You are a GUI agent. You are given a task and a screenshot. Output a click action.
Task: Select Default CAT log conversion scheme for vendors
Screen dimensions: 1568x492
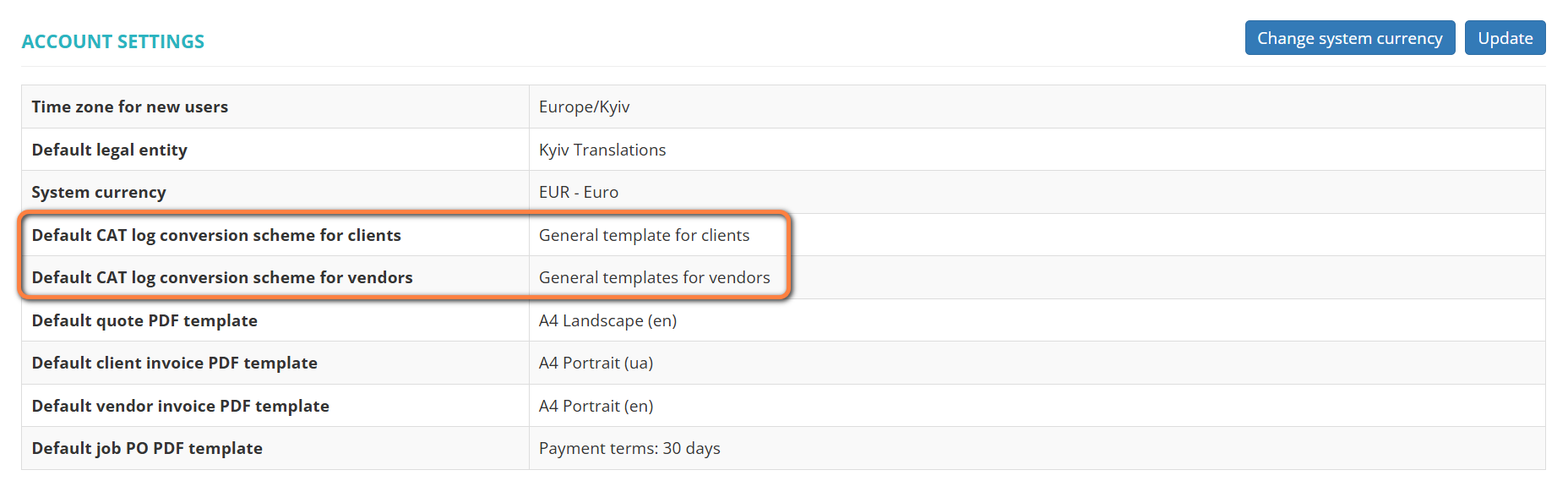[222, 277]
